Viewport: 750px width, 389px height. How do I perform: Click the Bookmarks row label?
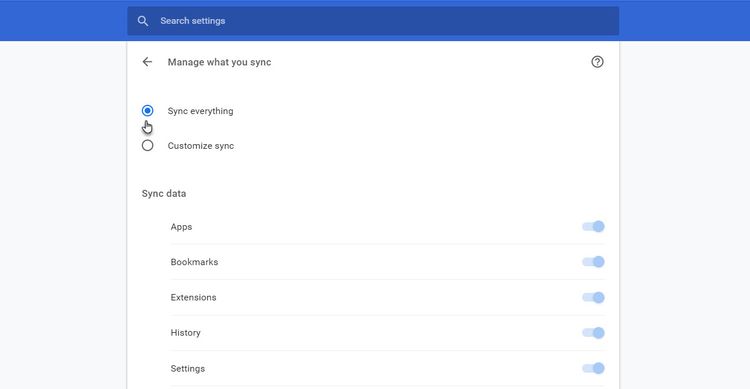click(x=194, y=262)
